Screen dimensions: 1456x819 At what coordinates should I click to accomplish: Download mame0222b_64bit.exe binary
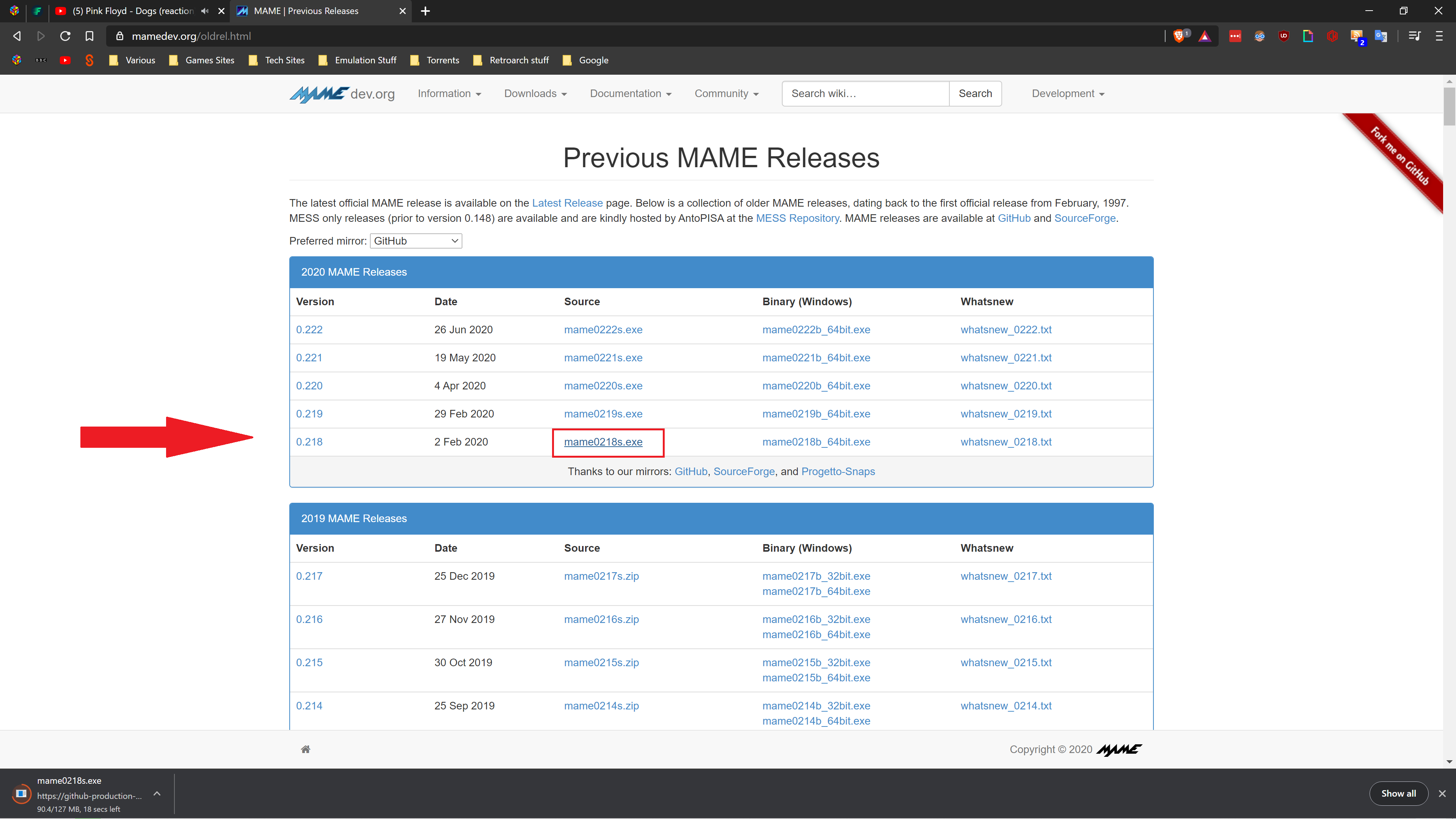click(816, 329)
